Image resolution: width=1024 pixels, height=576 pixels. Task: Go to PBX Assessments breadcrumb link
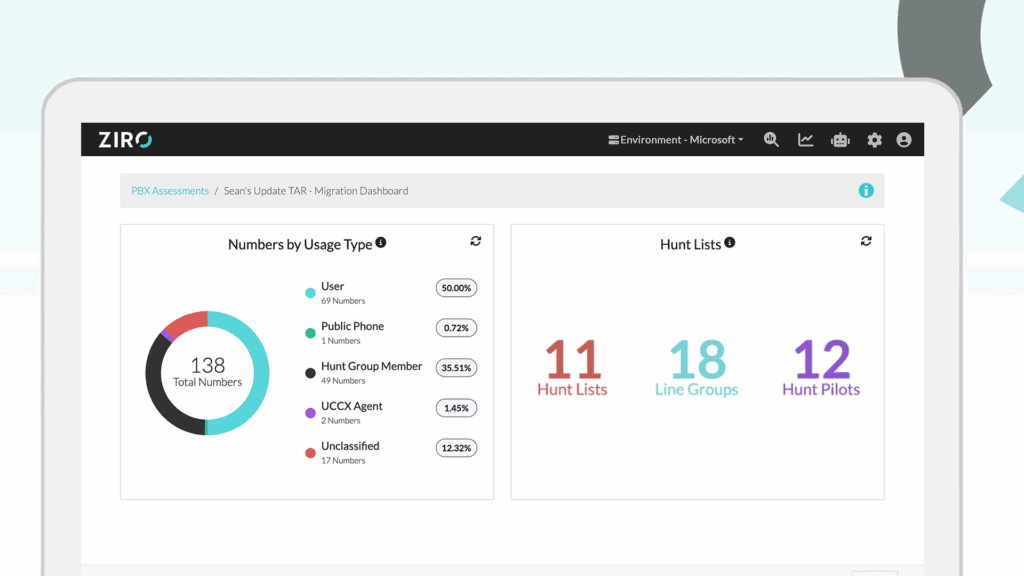(170, 191)
